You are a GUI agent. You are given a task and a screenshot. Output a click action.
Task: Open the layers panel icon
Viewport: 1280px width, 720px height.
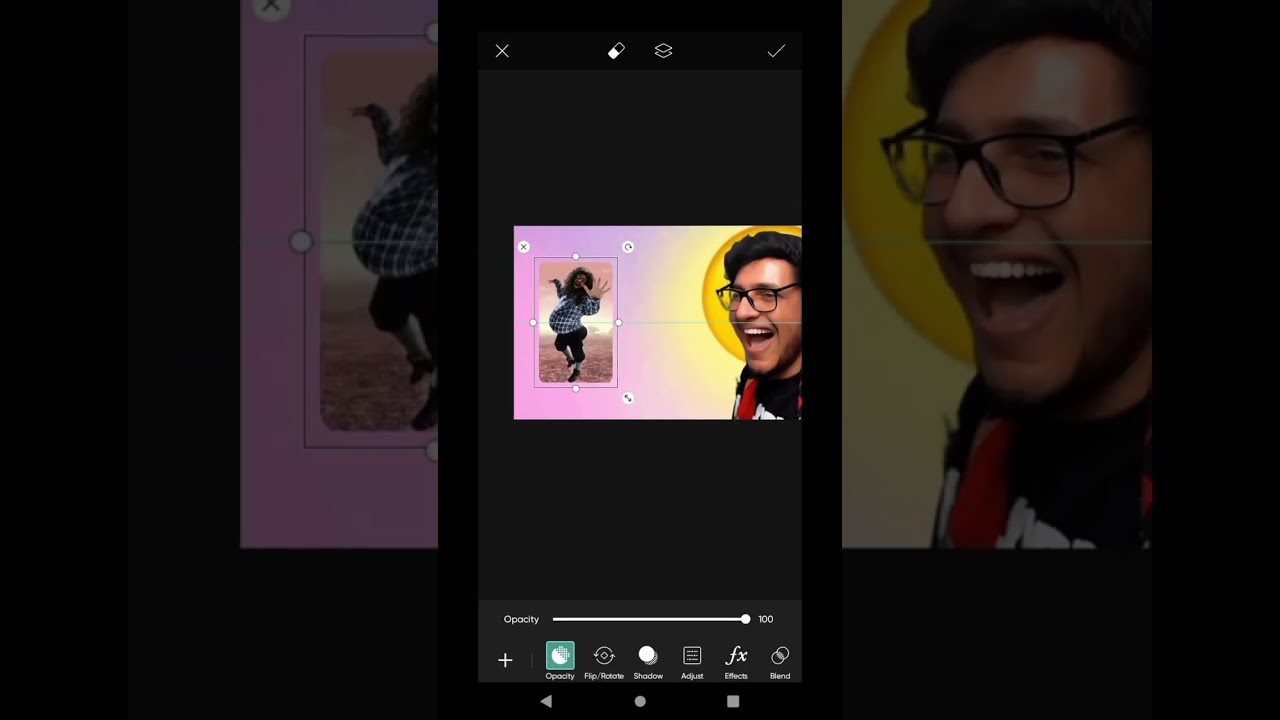[x=663, y=51]
